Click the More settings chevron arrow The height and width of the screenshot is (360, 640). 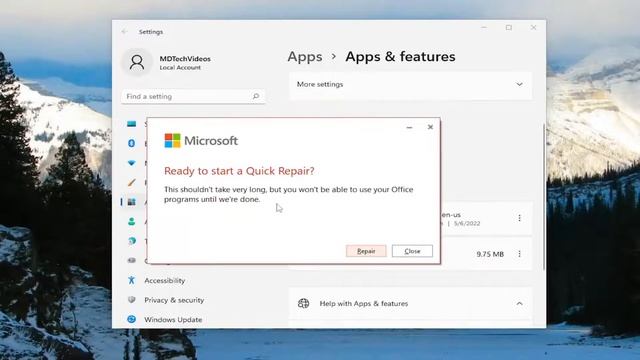519,84
